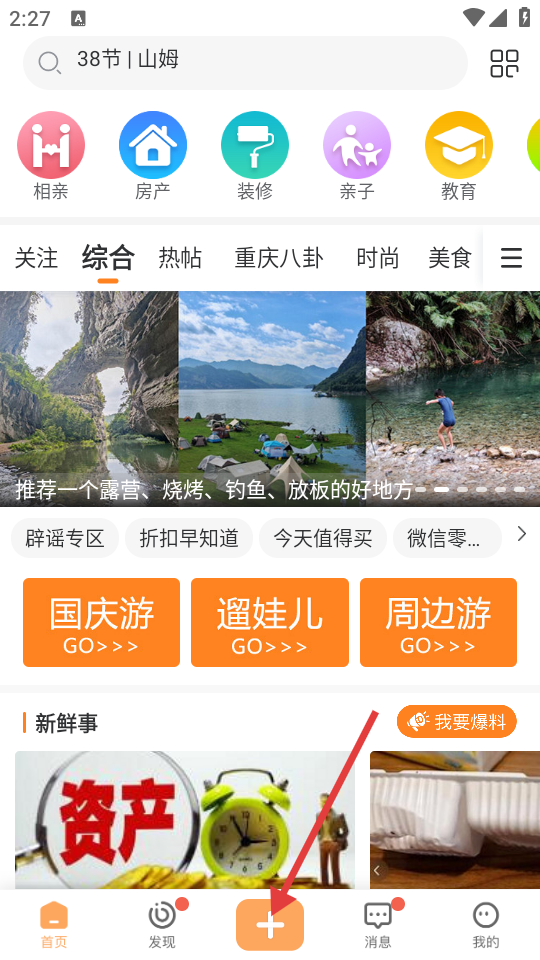
Task: Tap the 我要爆料 button
Action: (457, 722)
